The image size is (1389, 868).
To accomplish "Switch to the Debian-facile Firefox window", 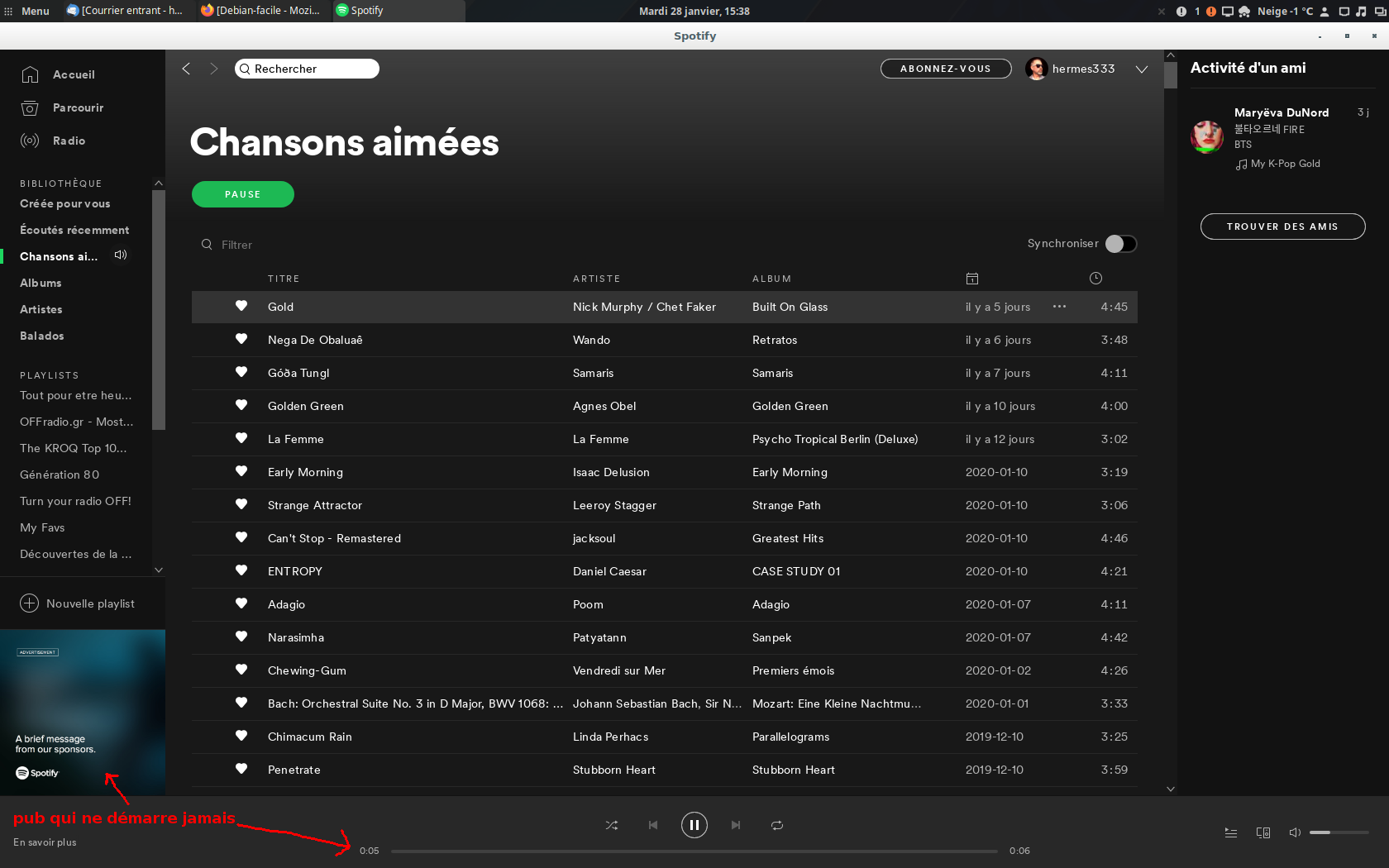I will point(262,11).
